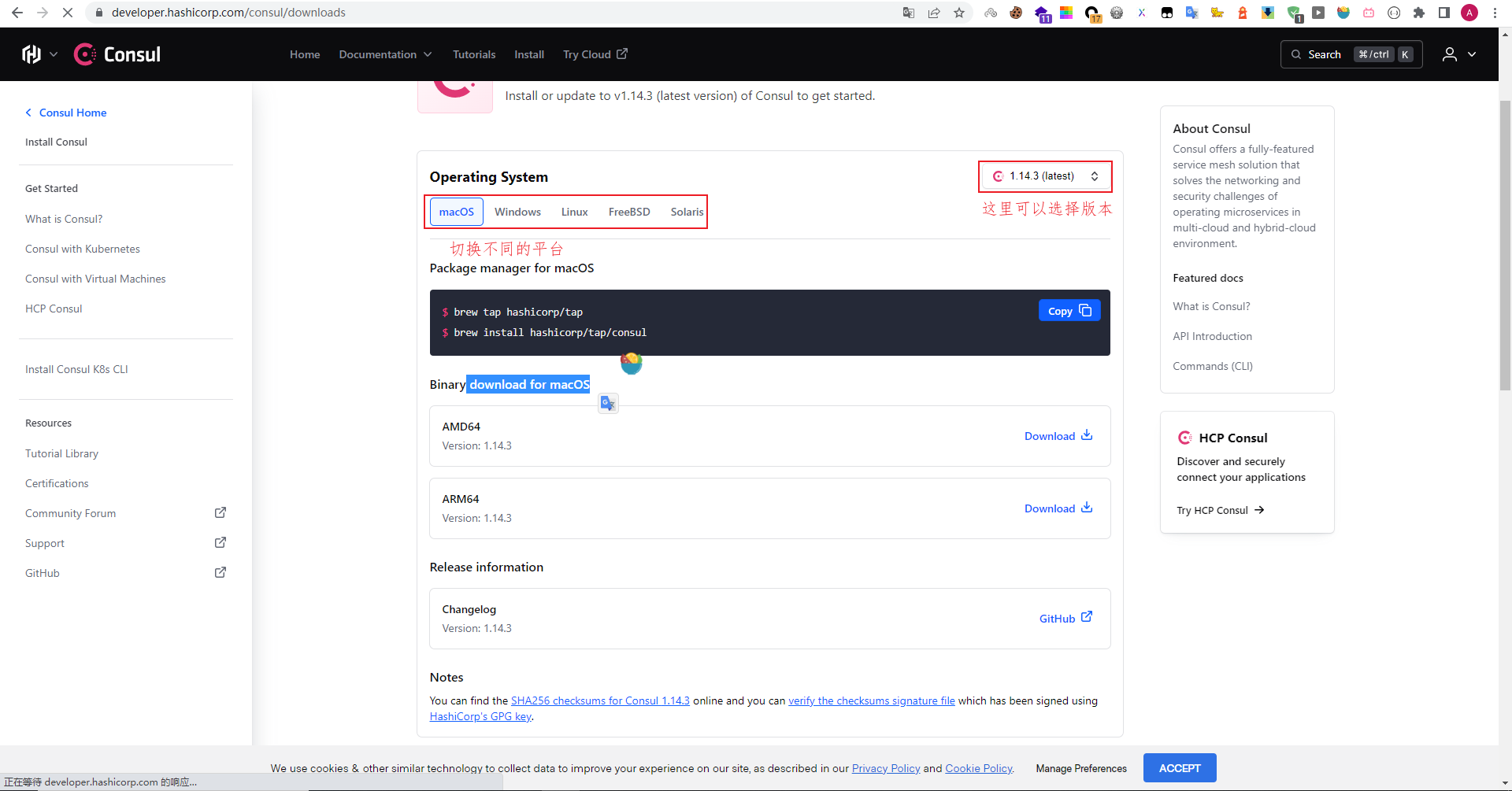Screen dimensions: 1512x791
Task: Open the Chrome three-dot menu
Action: point(1495,13)
